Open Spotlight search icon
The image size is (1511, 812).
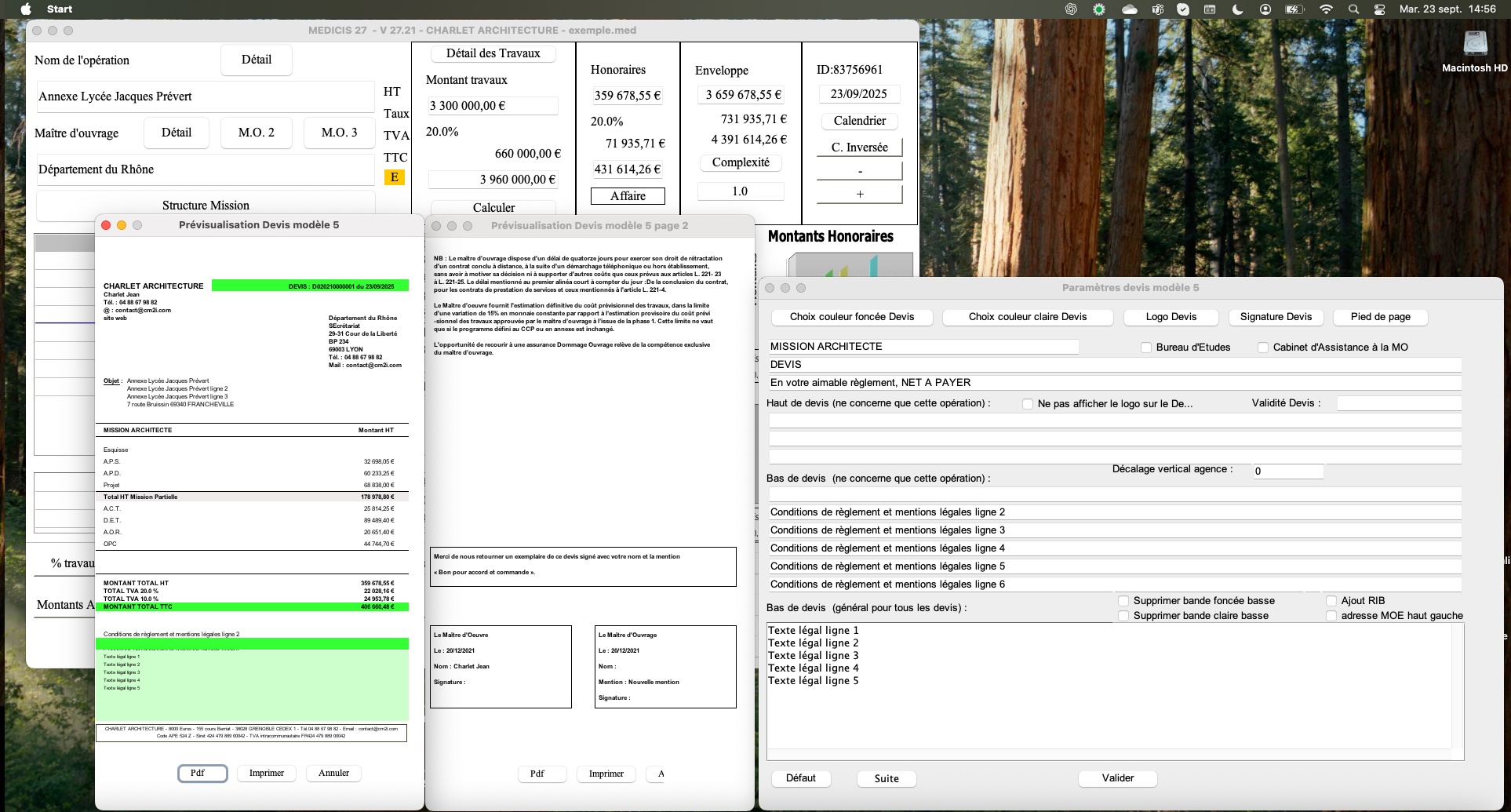(x=1354, y=9)
